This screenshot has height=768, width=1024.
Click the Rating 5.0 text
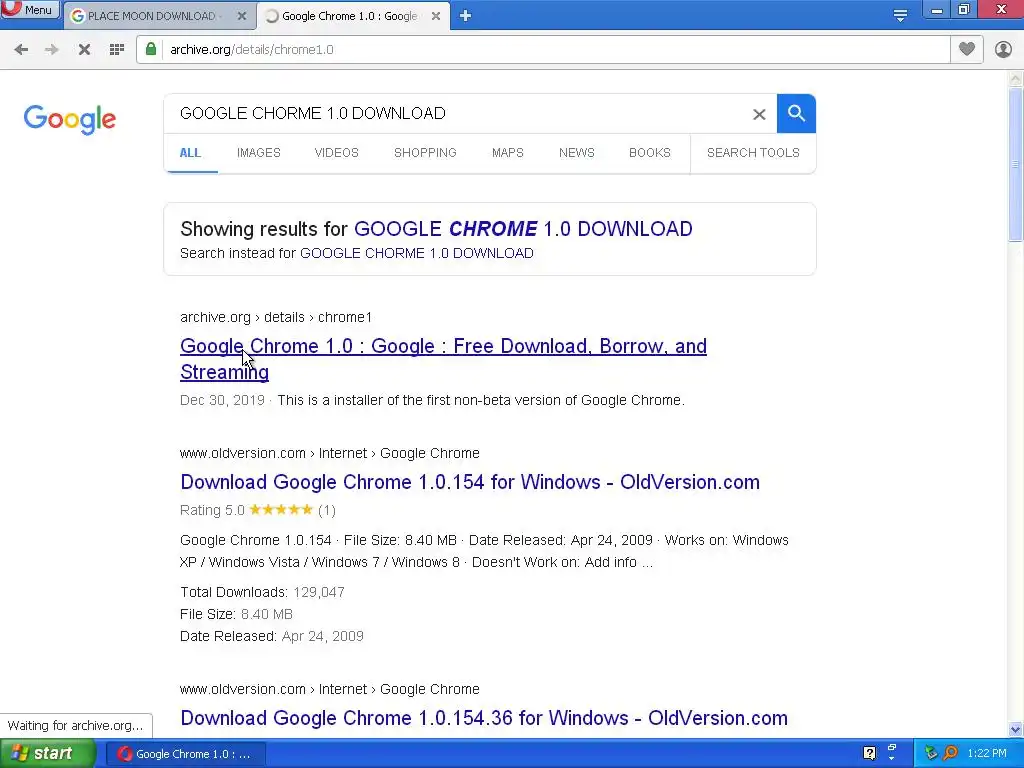[212, 510]
